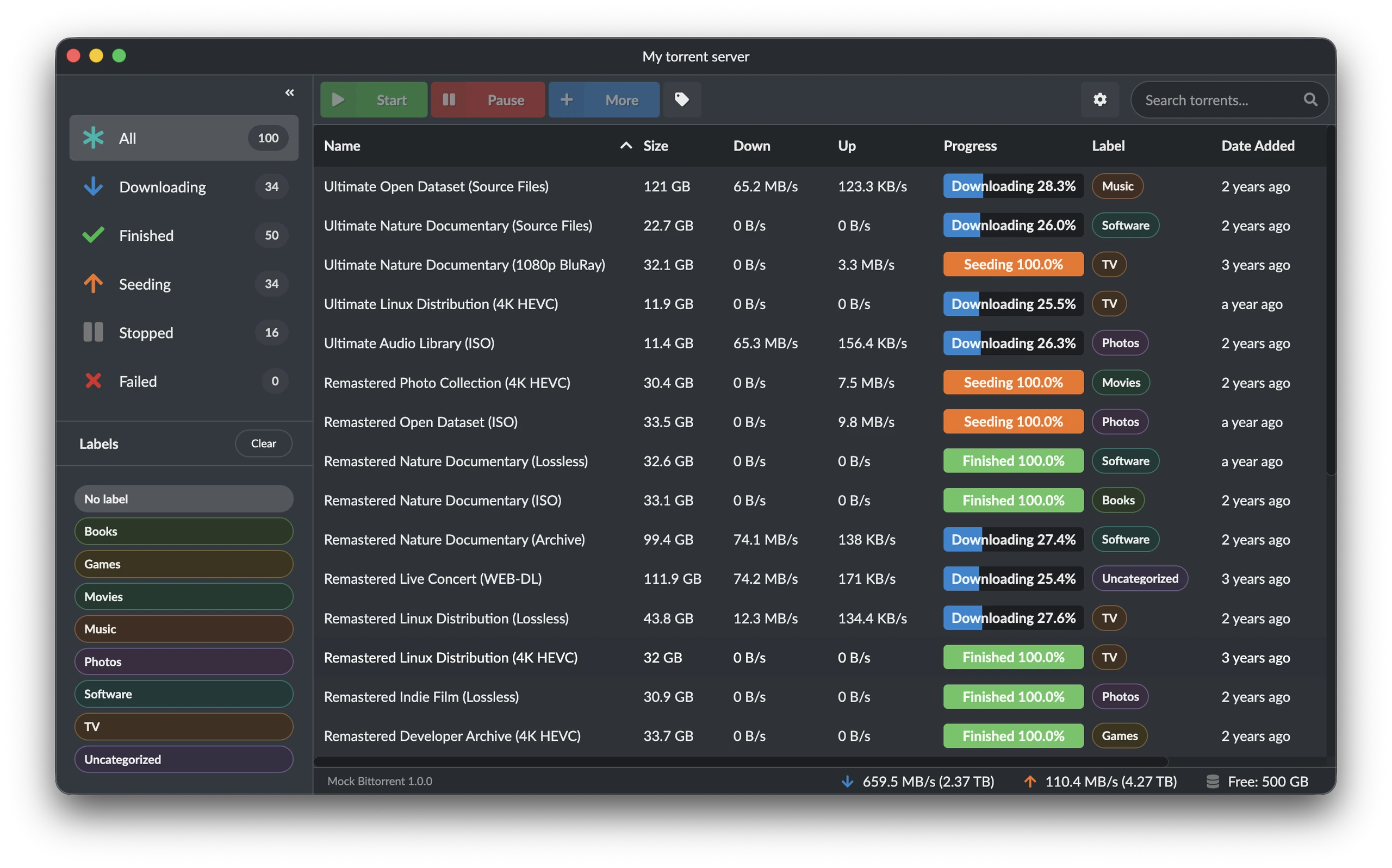Select Remastered Live Concert (WEB-DL) row

[820, 579]
